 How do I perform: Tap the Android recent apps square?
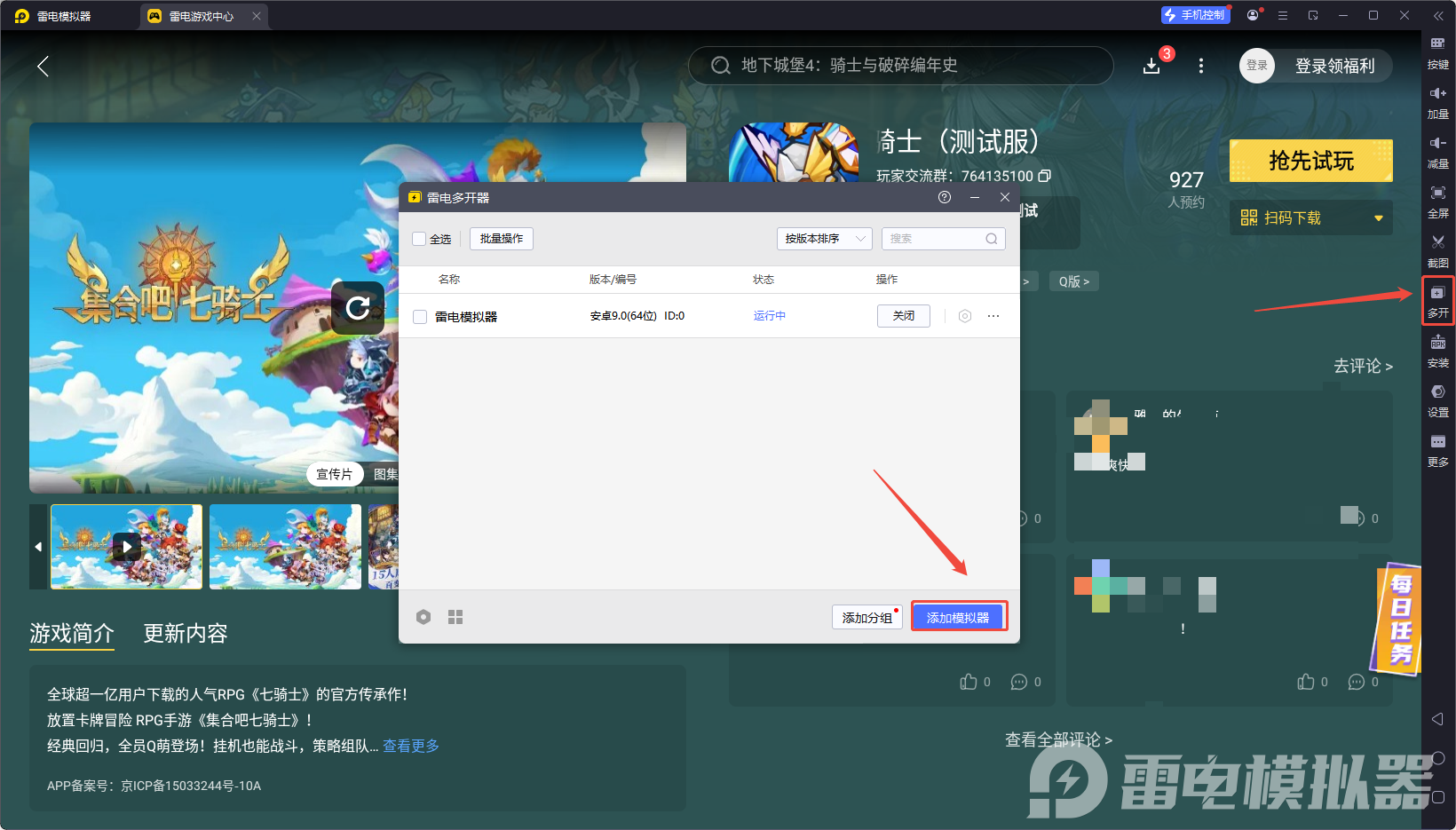[x=1438, y=797]
